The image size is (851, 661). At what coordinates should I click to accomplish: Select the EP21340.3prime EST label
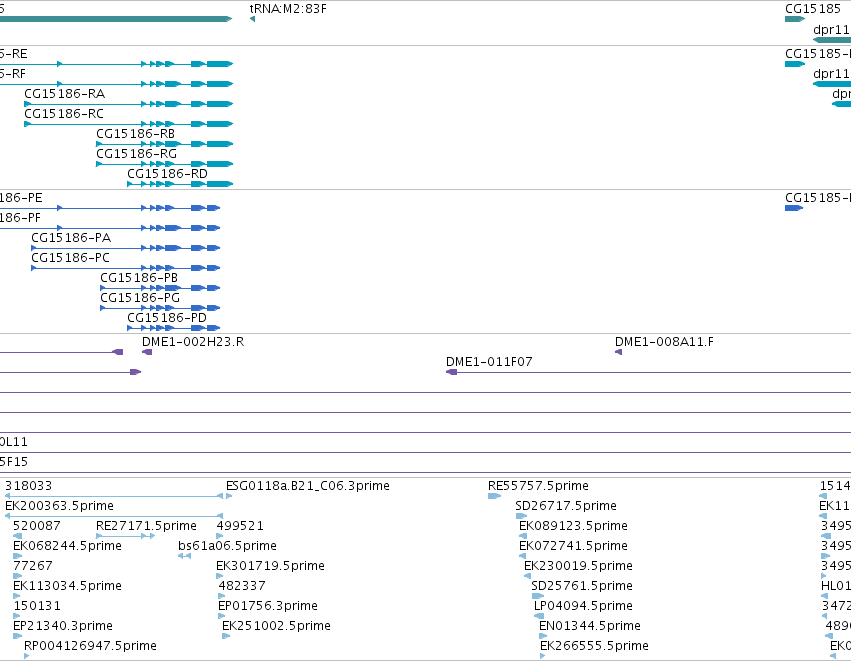pos(63,626)
